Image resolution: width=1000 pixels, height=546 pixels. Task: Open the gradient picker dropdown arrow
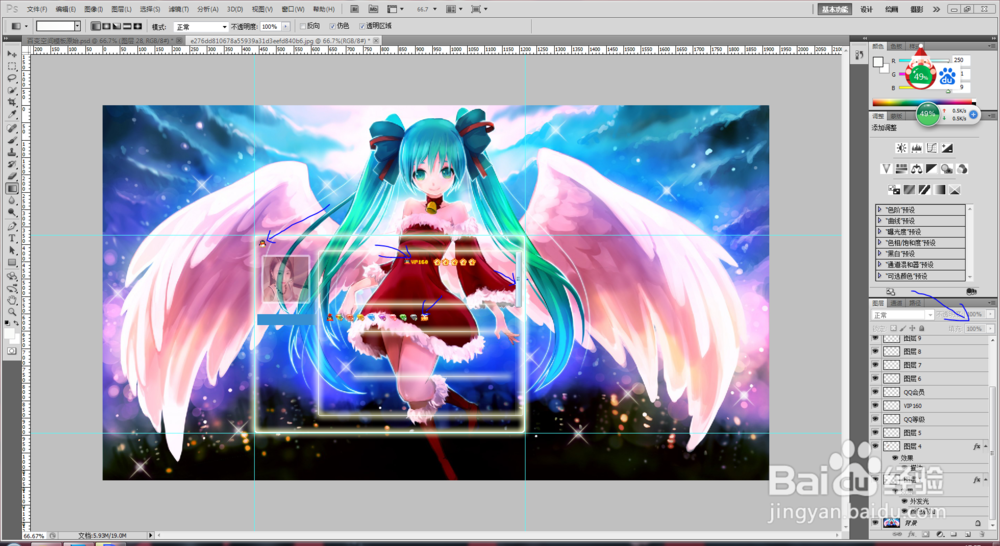coord(77,26)
